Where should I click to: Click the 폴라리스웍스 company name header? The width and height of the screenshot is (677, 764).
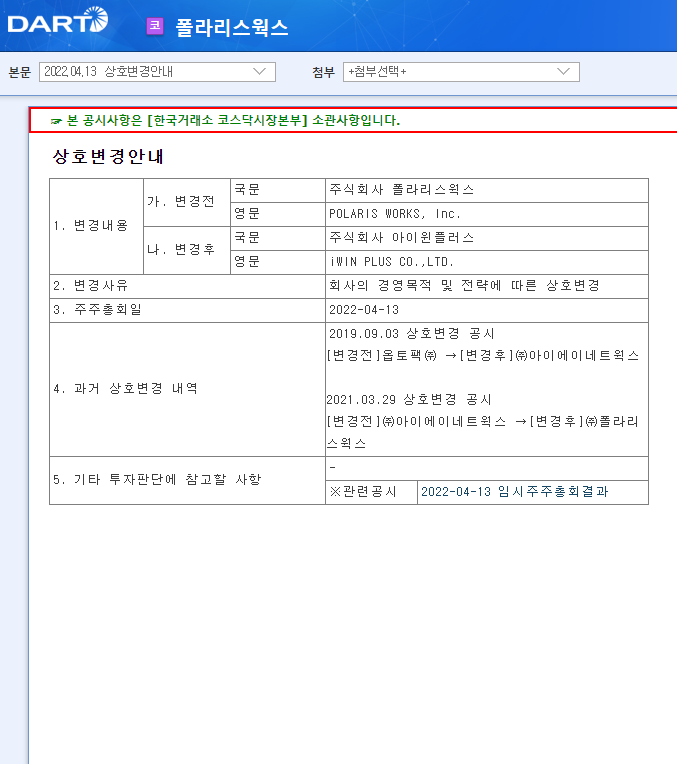pos(232,27)
